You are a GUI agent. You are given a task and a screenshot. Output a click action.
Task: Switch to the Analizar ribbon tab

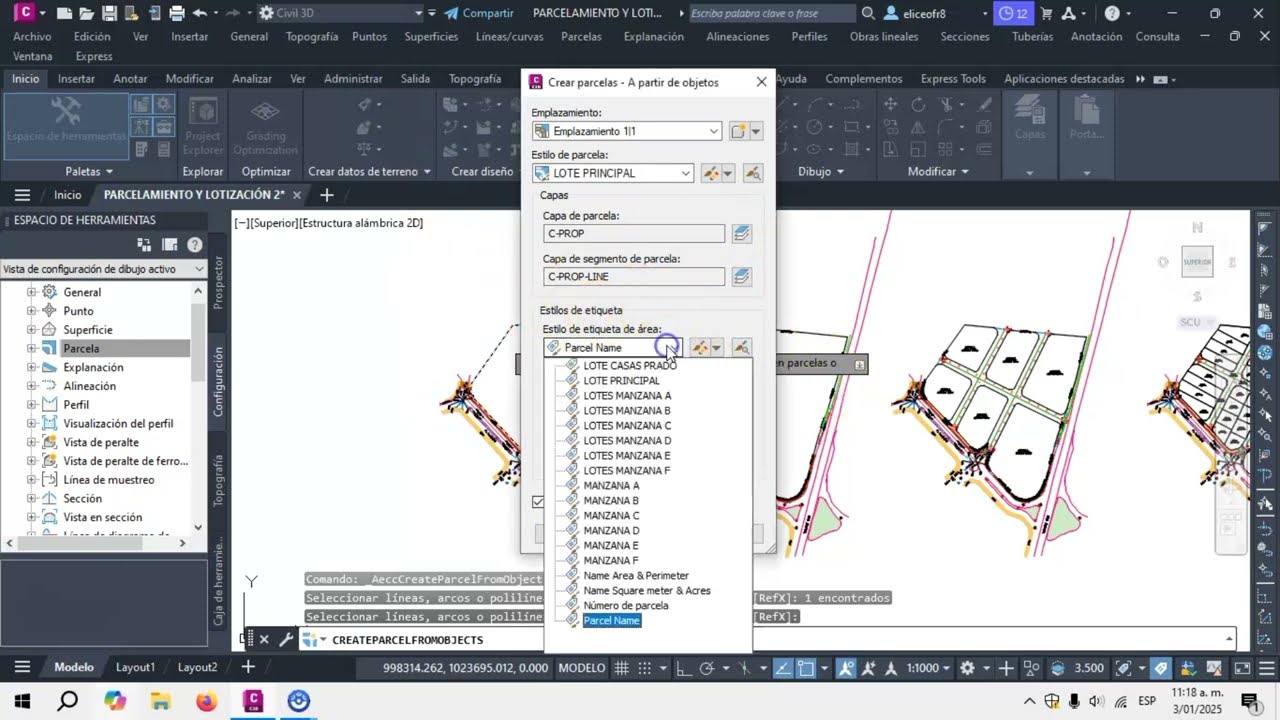[251, 79]
